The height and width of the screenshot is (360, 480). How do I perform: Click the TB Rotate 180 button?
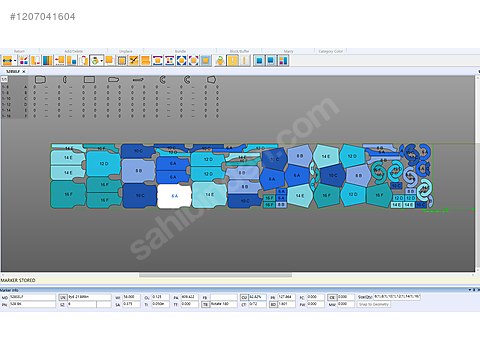(x=205, y=304)
